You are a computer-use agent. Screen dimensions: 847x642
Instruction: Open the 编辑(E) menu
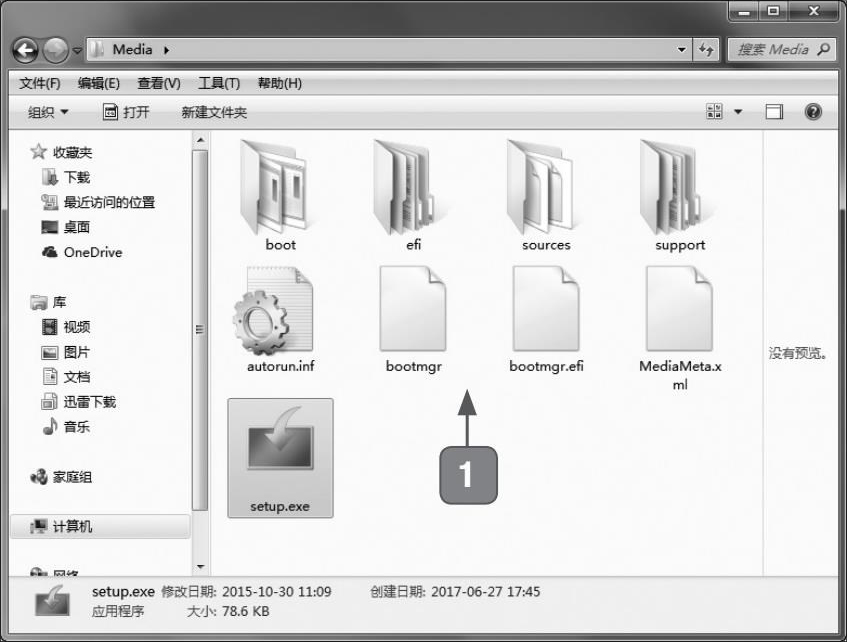click(x=98, y=83)
